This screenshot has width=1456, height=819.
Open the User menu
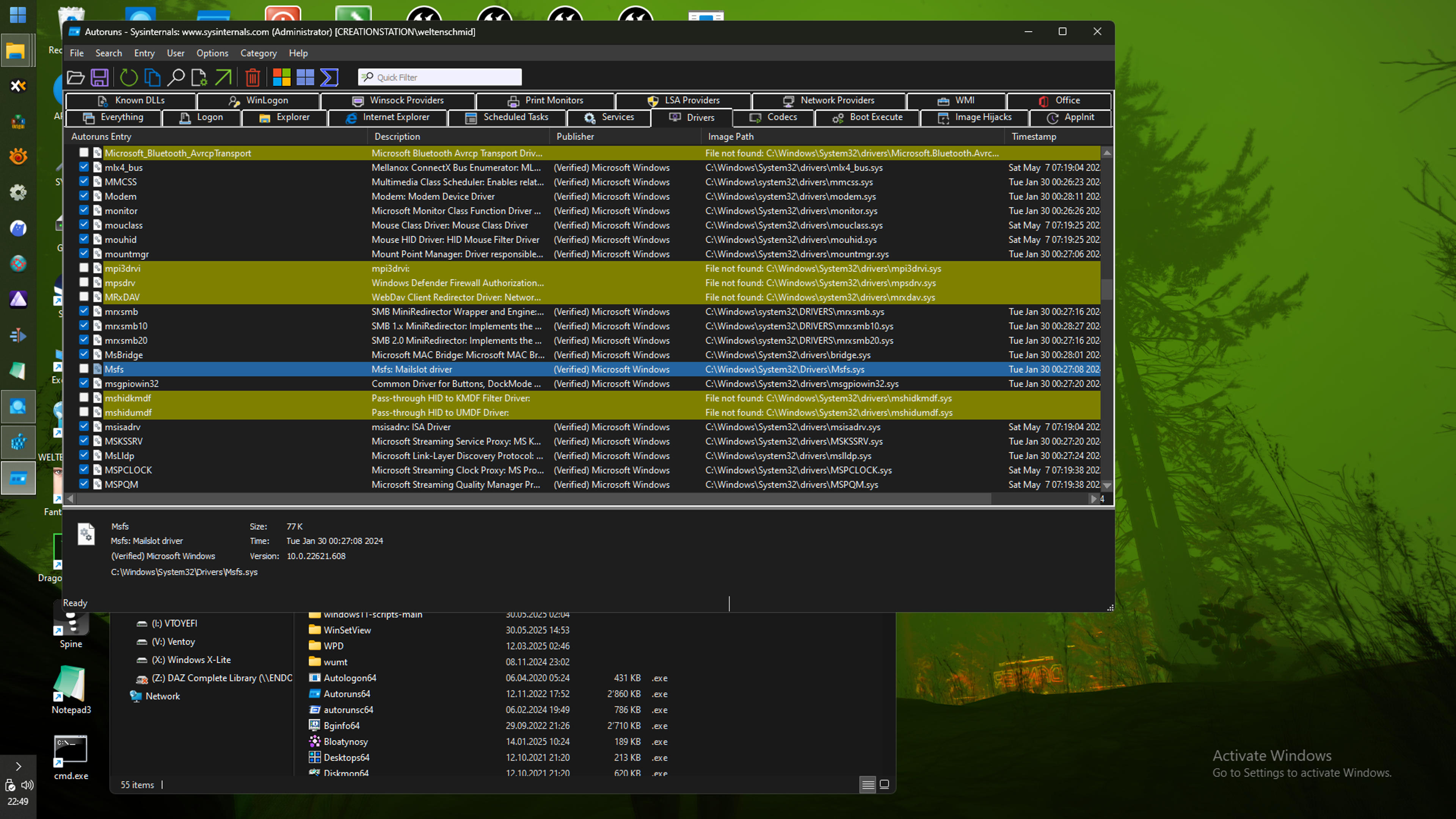pos(175,53)
